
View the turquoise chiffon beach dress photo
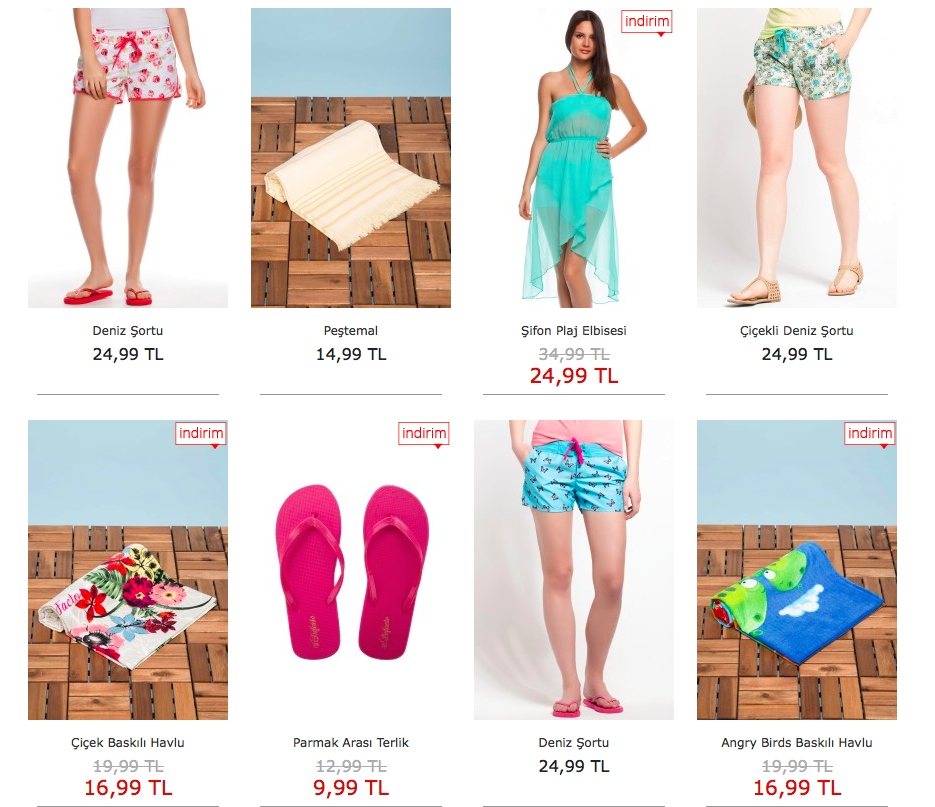point(574,157)
